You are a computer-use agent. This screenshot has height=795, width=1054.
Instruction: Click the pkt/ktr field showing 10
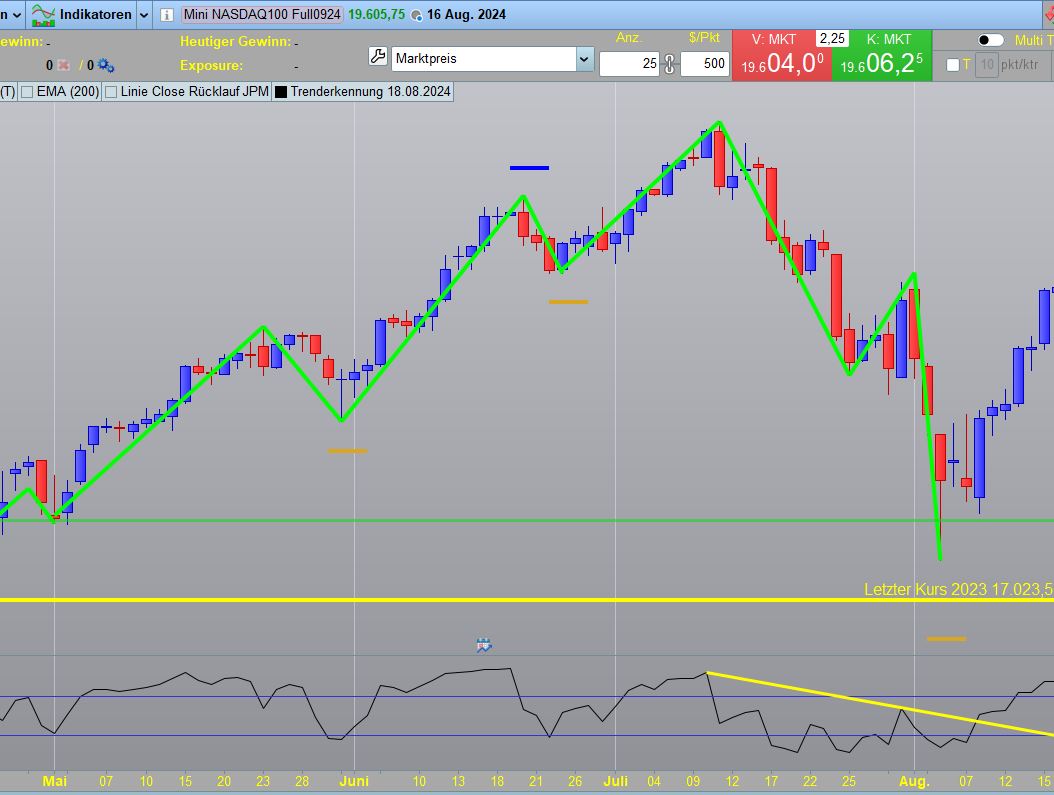tap(987, 65)
